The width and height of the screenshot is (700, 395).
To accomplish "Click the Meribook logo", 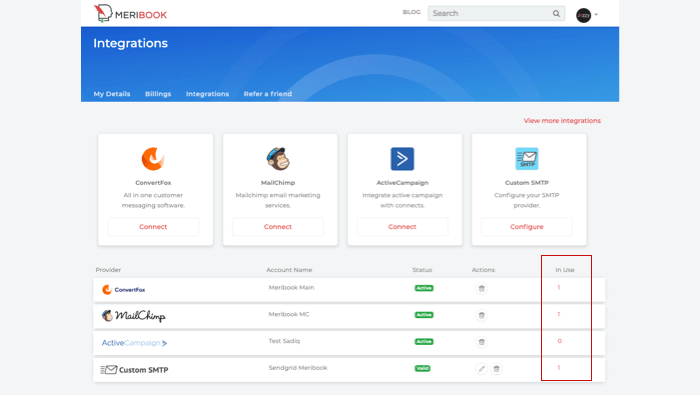I will tap(130, 13).
